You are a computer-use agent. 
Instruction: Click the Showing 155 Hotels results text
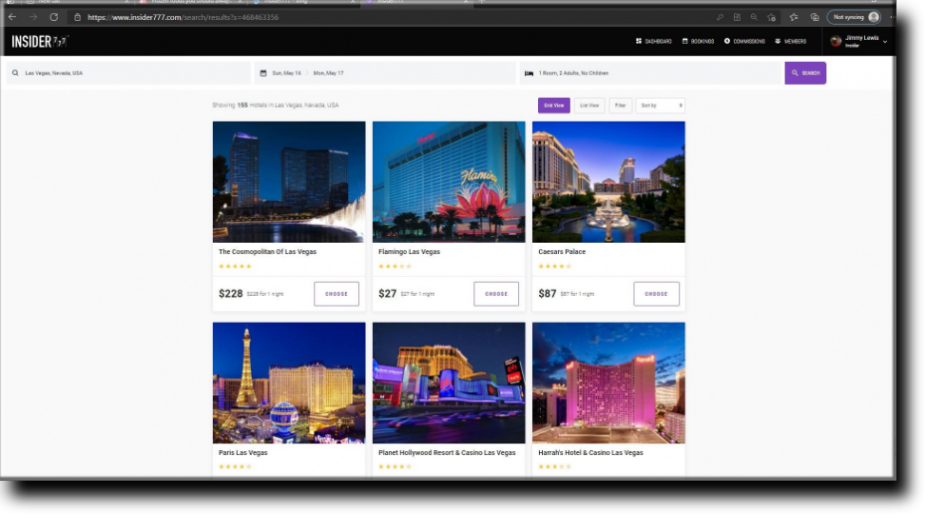pyautogui.click(x=275, y=105)
